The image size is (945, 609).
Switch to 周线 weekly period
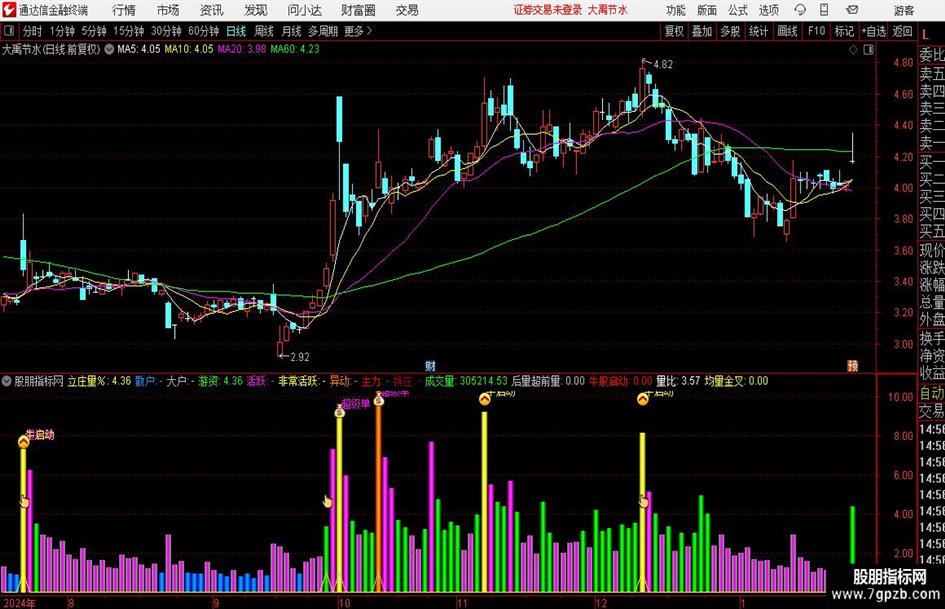(x=264, y=31)
